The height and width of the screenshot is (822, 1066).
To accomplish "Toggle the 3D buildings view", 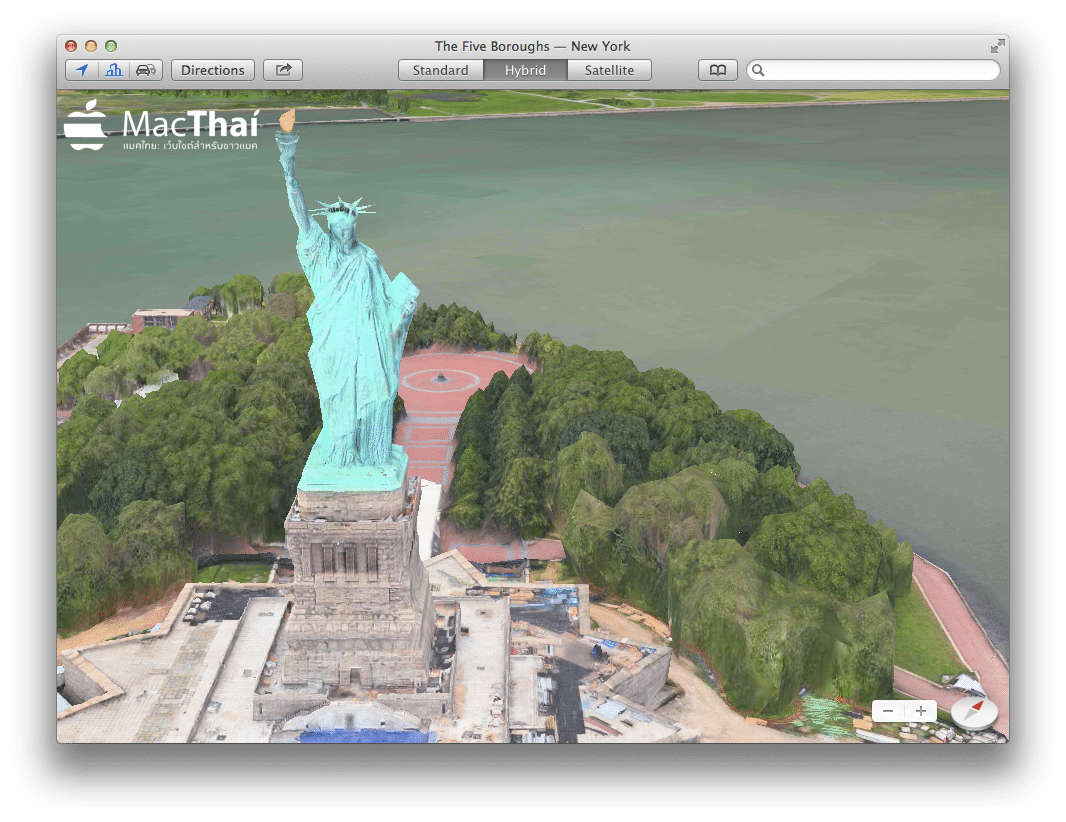I will click(114, 70).
